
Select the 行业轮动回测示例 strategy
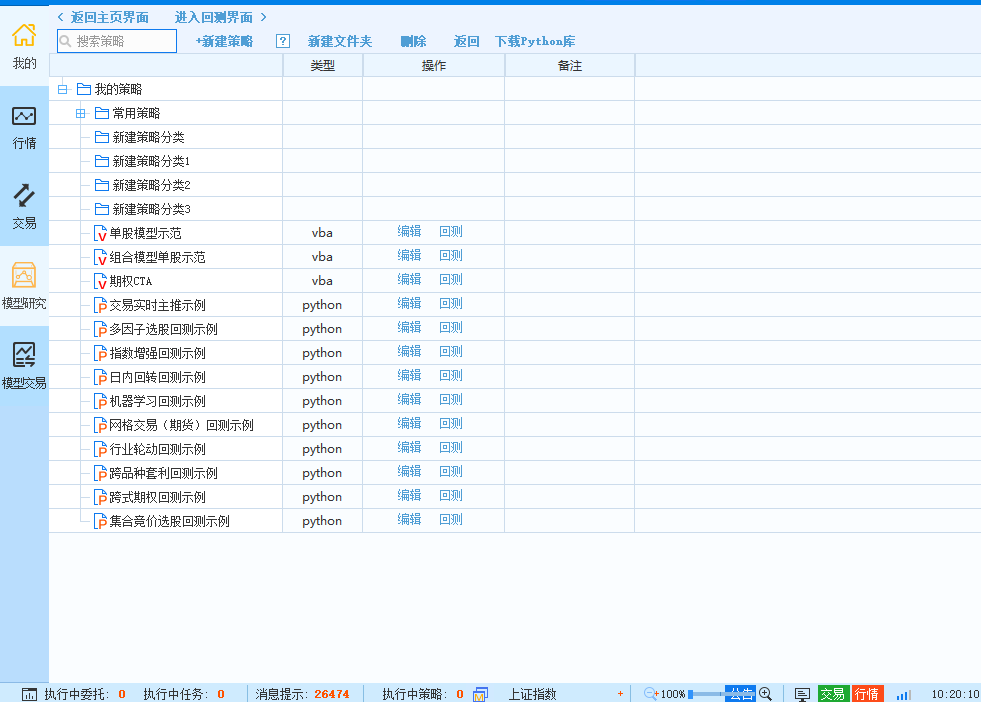(157, 449)
